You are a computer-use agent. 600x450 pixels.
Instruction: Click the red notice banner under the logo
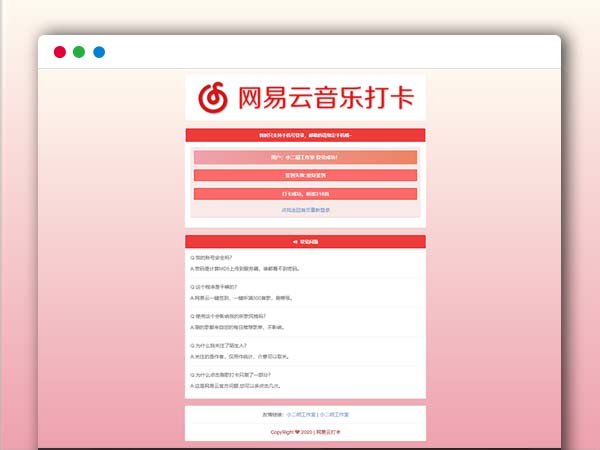pyautogui.click(x=305, y=135)
